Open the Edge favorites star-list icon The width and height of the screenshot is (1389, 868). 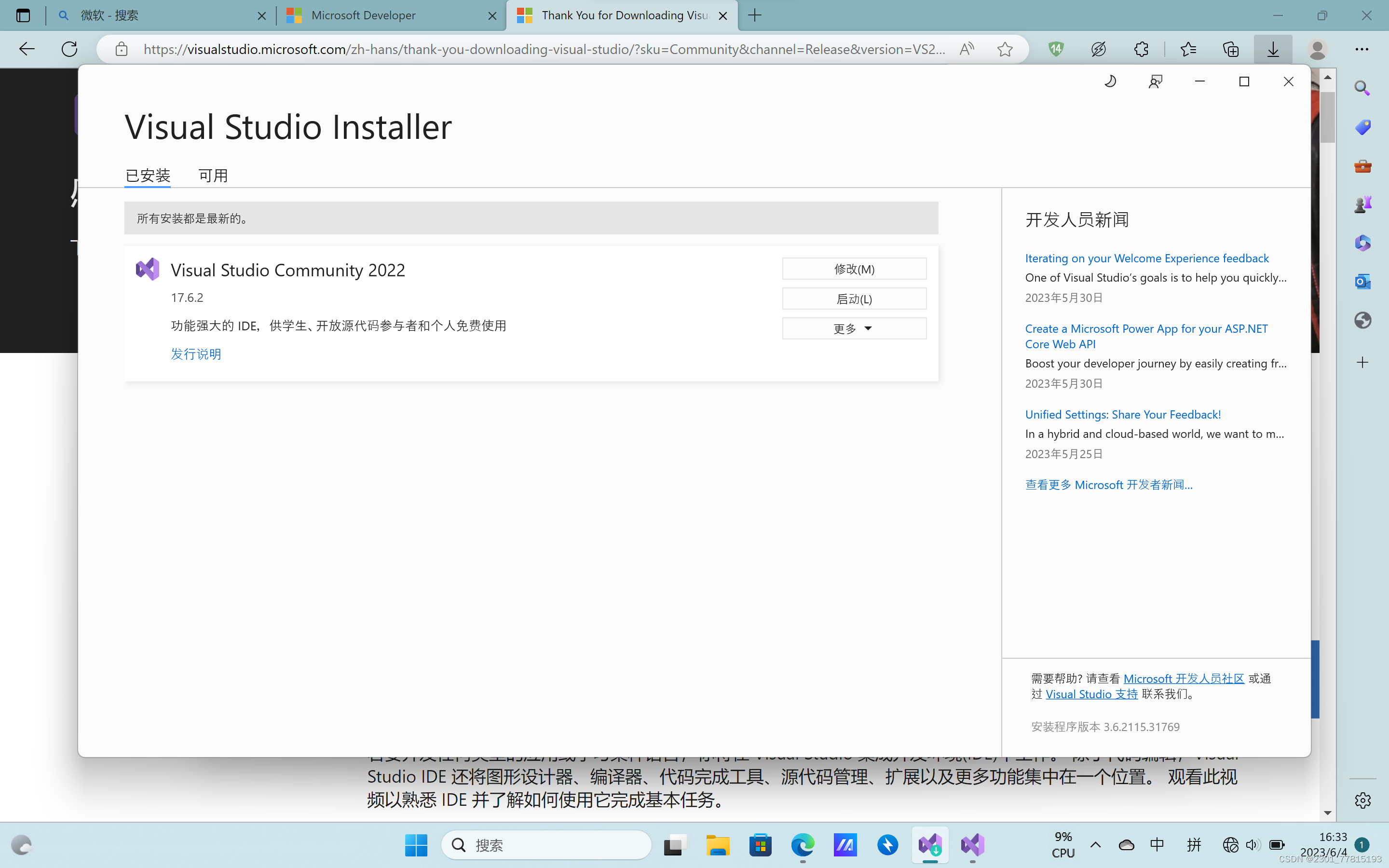point(1187,49)
